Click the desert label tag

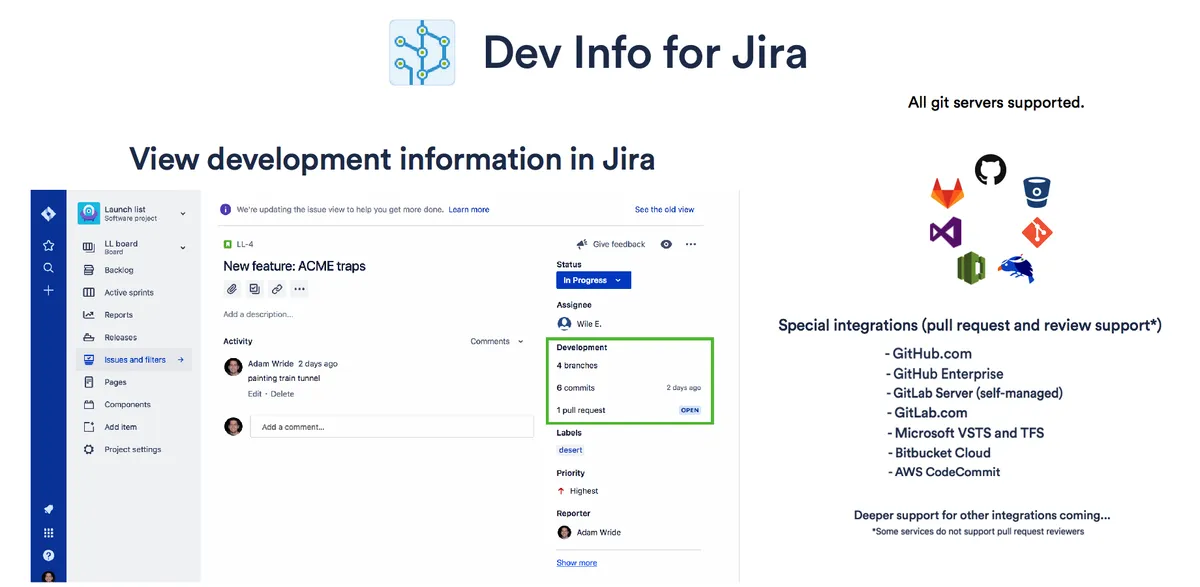click(x=570, y=450)
